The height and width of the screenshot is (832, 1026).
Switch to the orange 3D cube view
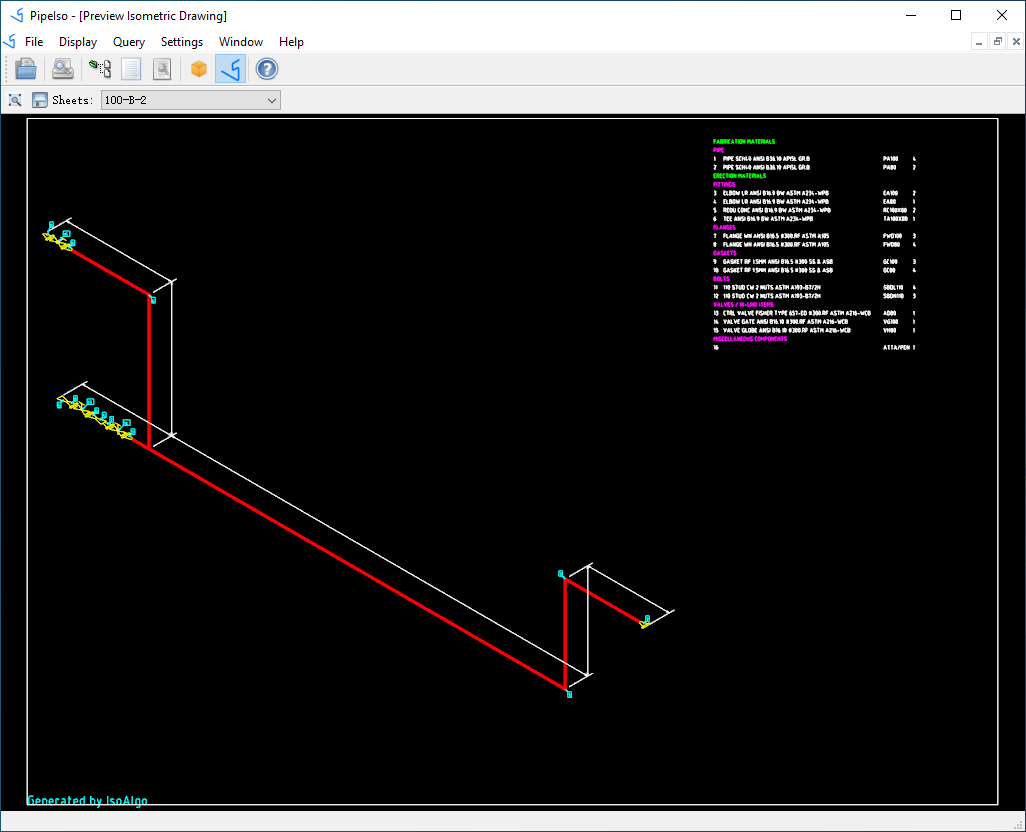pyautogui.click(x=199, y=69)
